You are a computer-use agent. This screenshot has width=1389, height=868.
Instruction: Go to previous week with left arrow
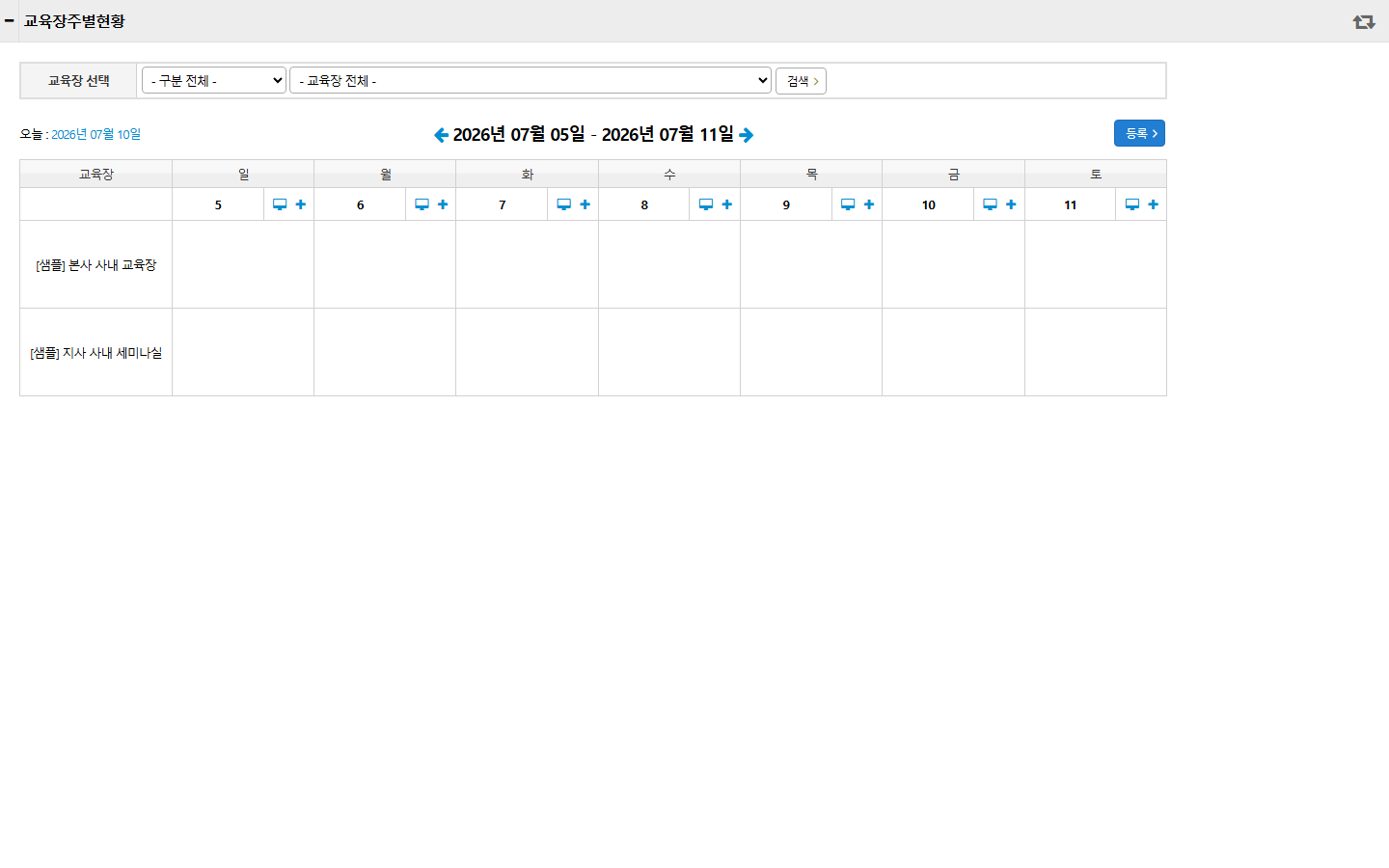coord(441,135)
